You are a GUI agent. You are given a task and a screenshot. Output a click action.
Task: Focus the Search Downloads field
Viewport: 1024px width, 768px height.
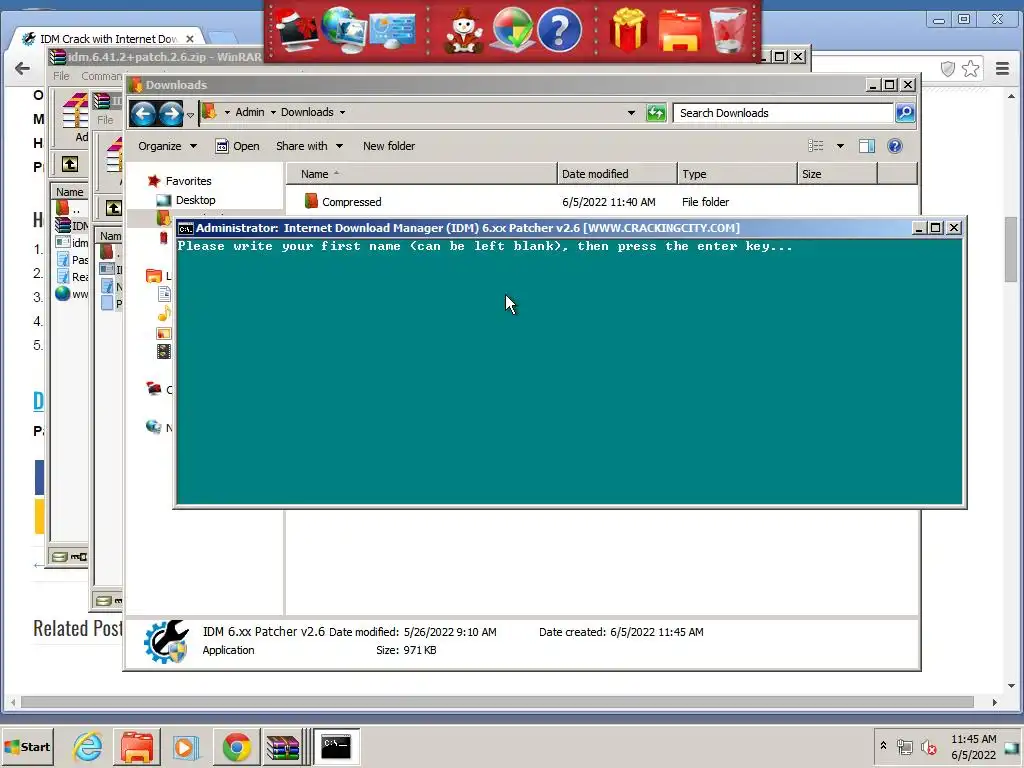783,113
